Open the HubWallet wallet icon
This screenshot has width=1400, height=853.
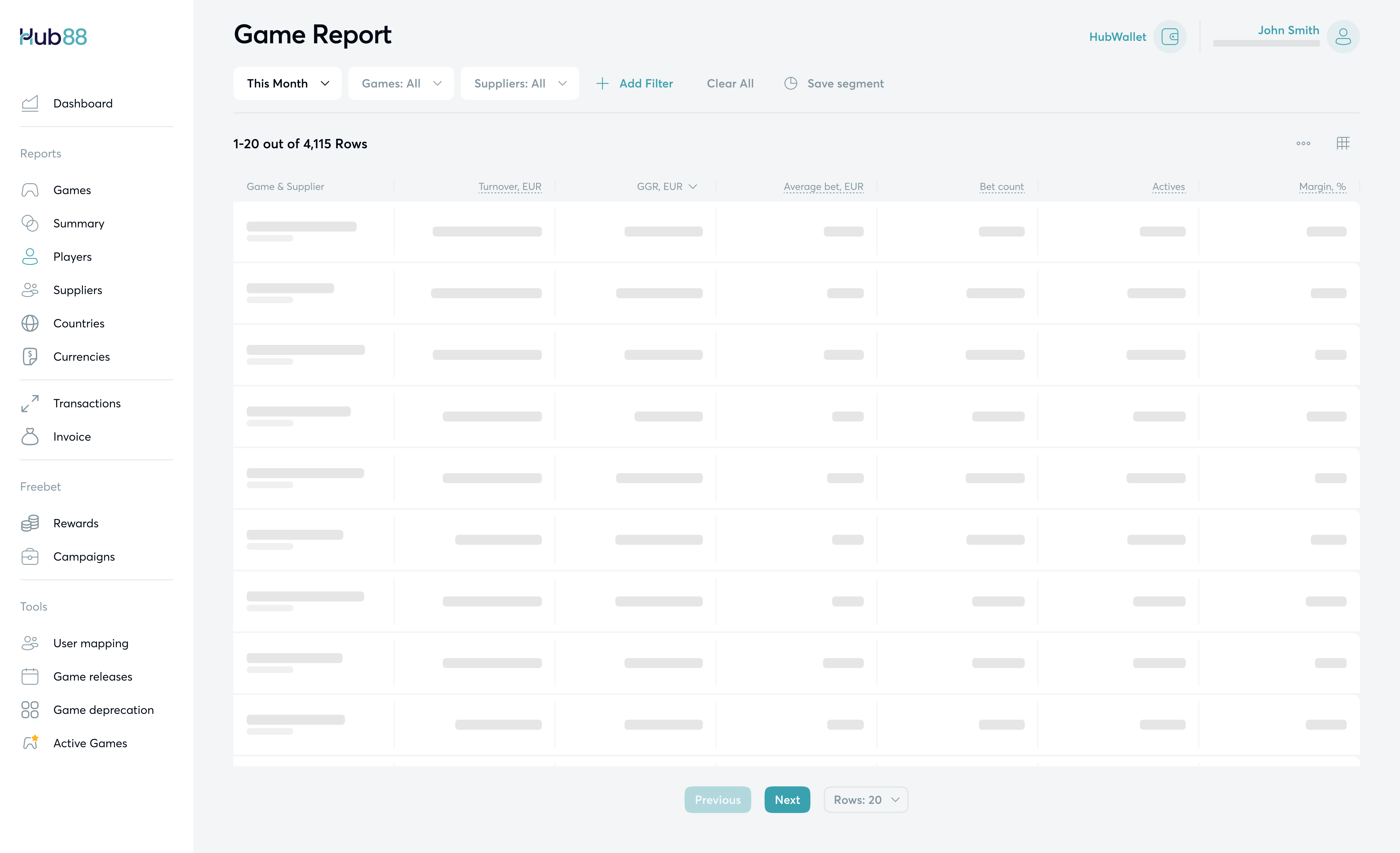pos(1169,37)
